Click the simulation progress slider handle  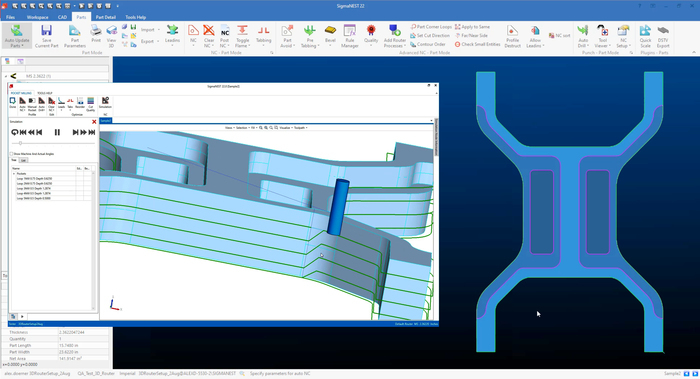point(20,143)
